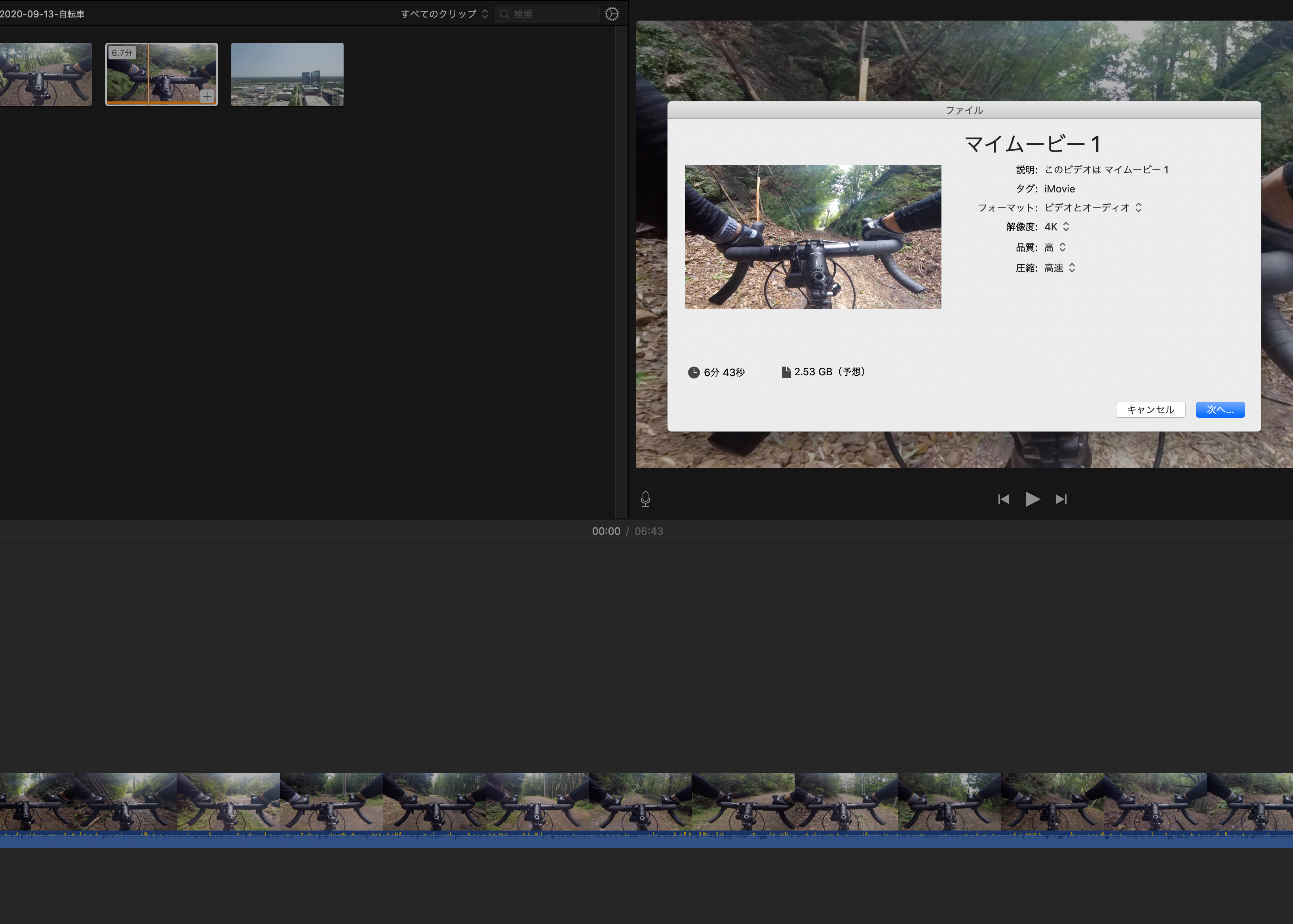The image size is (1293, 924).
Task: Click the voiceover microphone icon
Action: [x=645, y=499]
